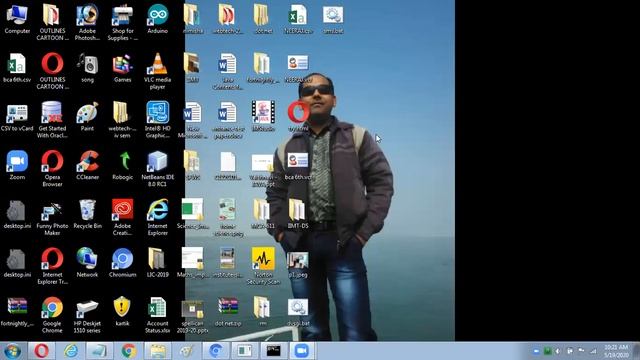
Task: Open the CSV to vCard application
Action: (x=17, y=117)
